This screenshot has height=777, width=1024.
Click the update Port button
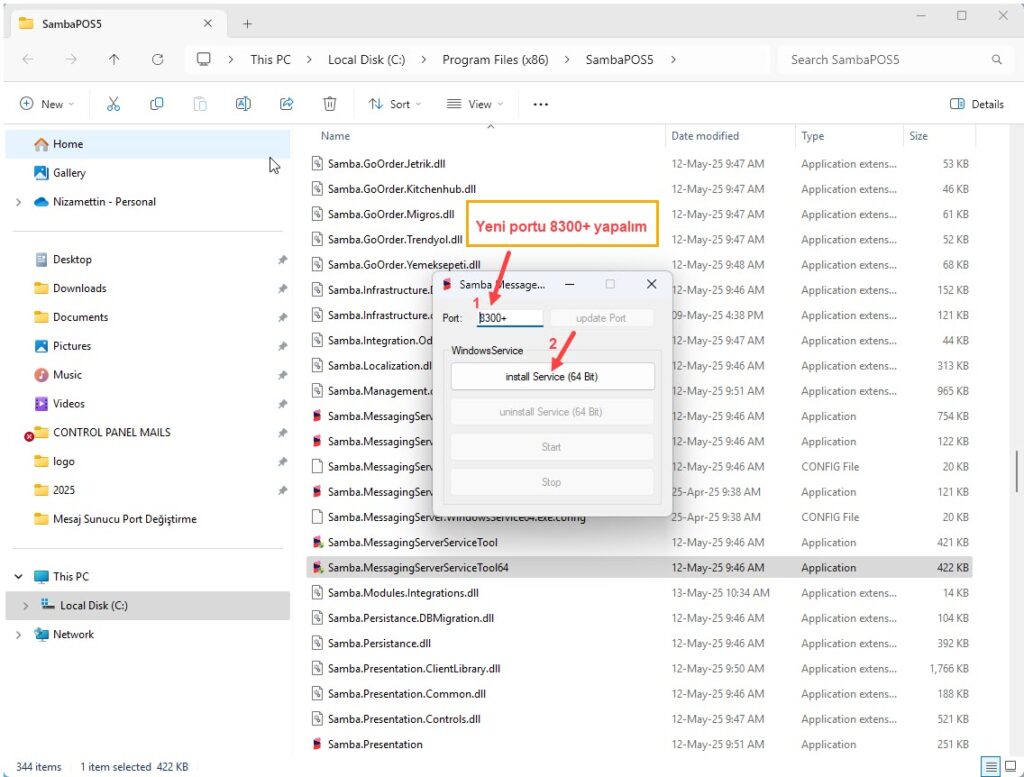(601, 318)
